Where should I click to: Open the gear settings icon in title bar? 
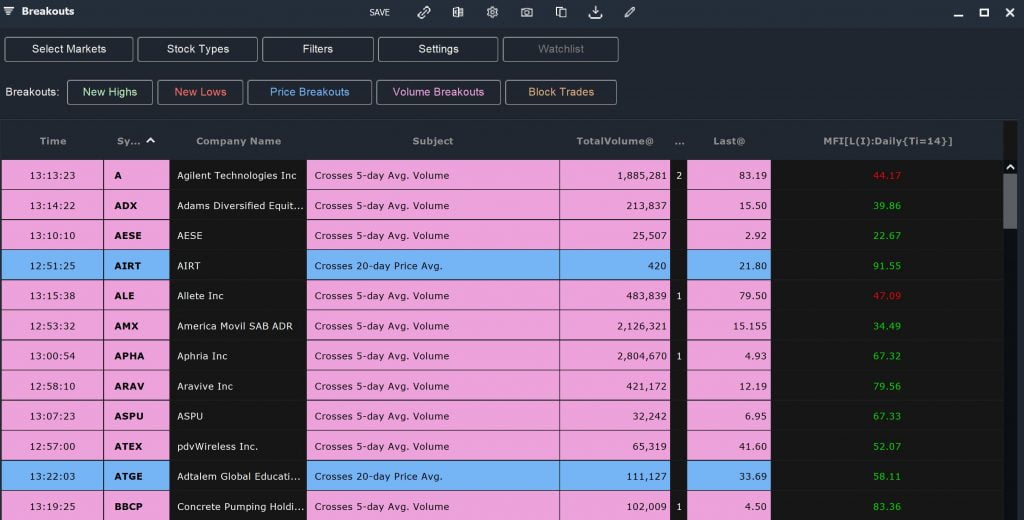tap(492, 12)
